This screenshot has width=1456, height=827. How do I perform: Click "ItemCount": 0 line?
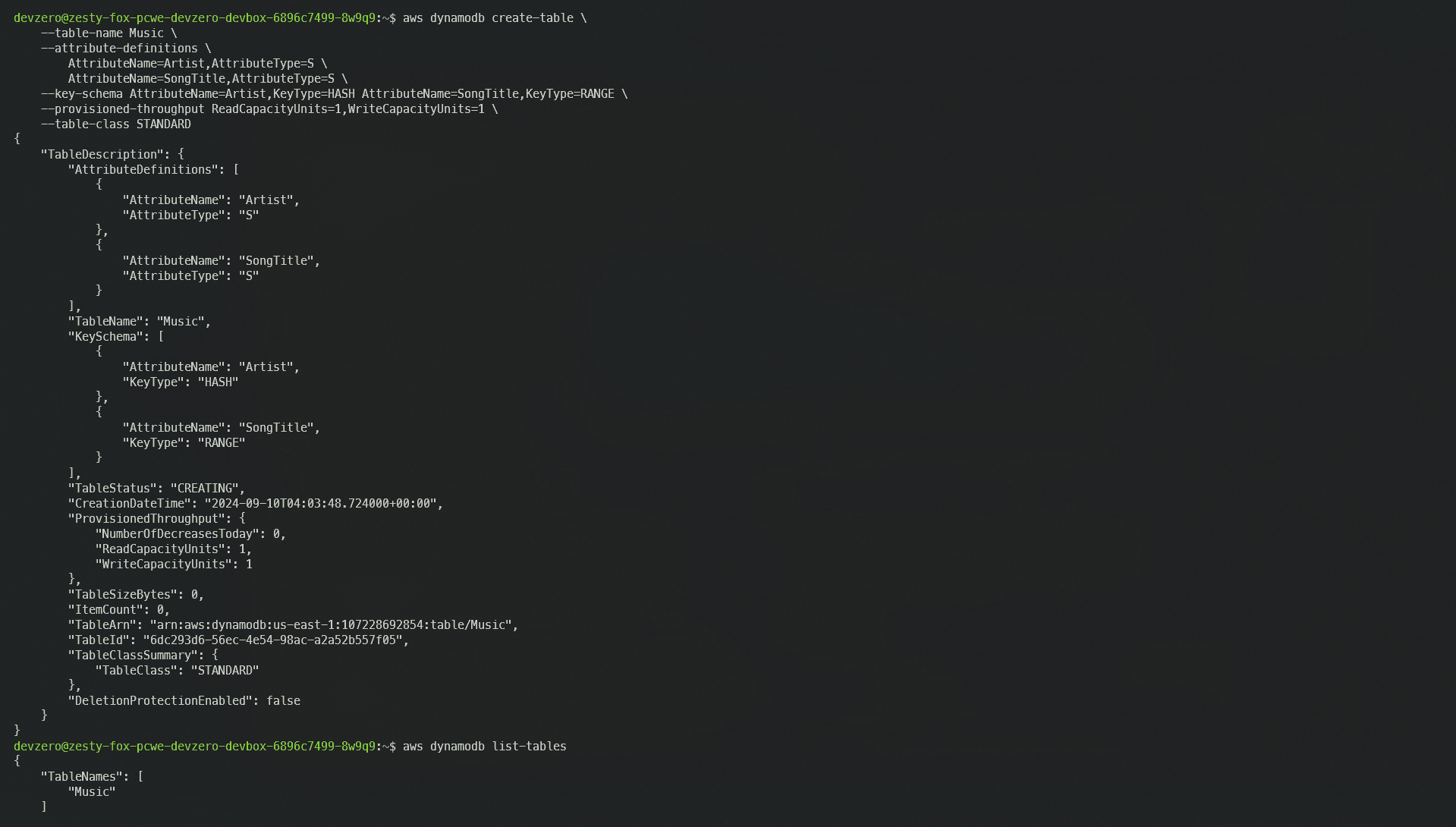click(119, 610)
